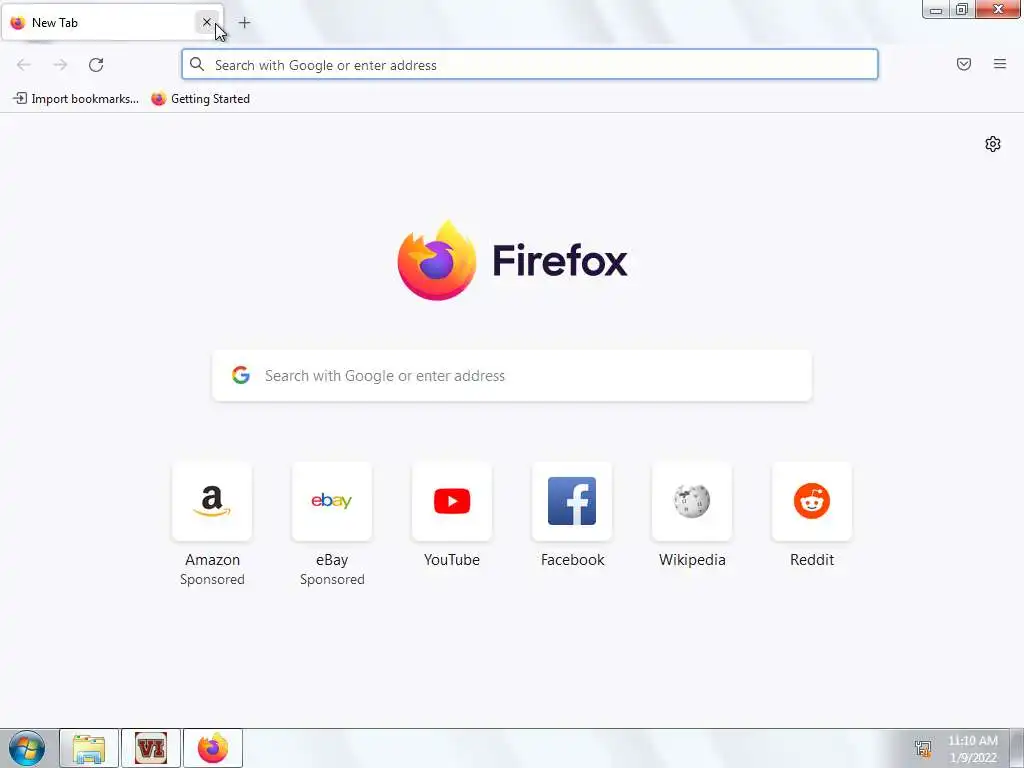This screenshot has height=768, width=1024.
Task: Click the center Google search box
Action: pyautogui.click(x=512, y=376)
